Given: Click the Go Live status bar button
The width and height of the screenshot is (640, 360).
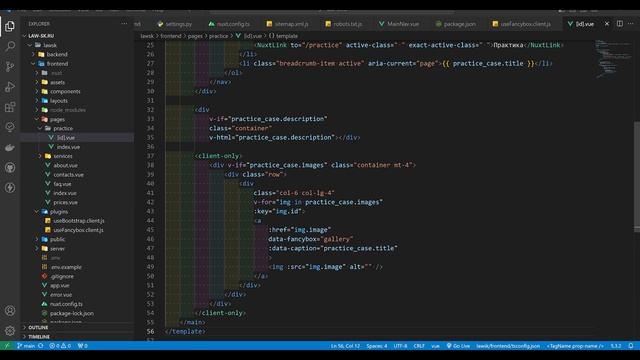Looking at the screenshot, I should click(x=458, y=346).
